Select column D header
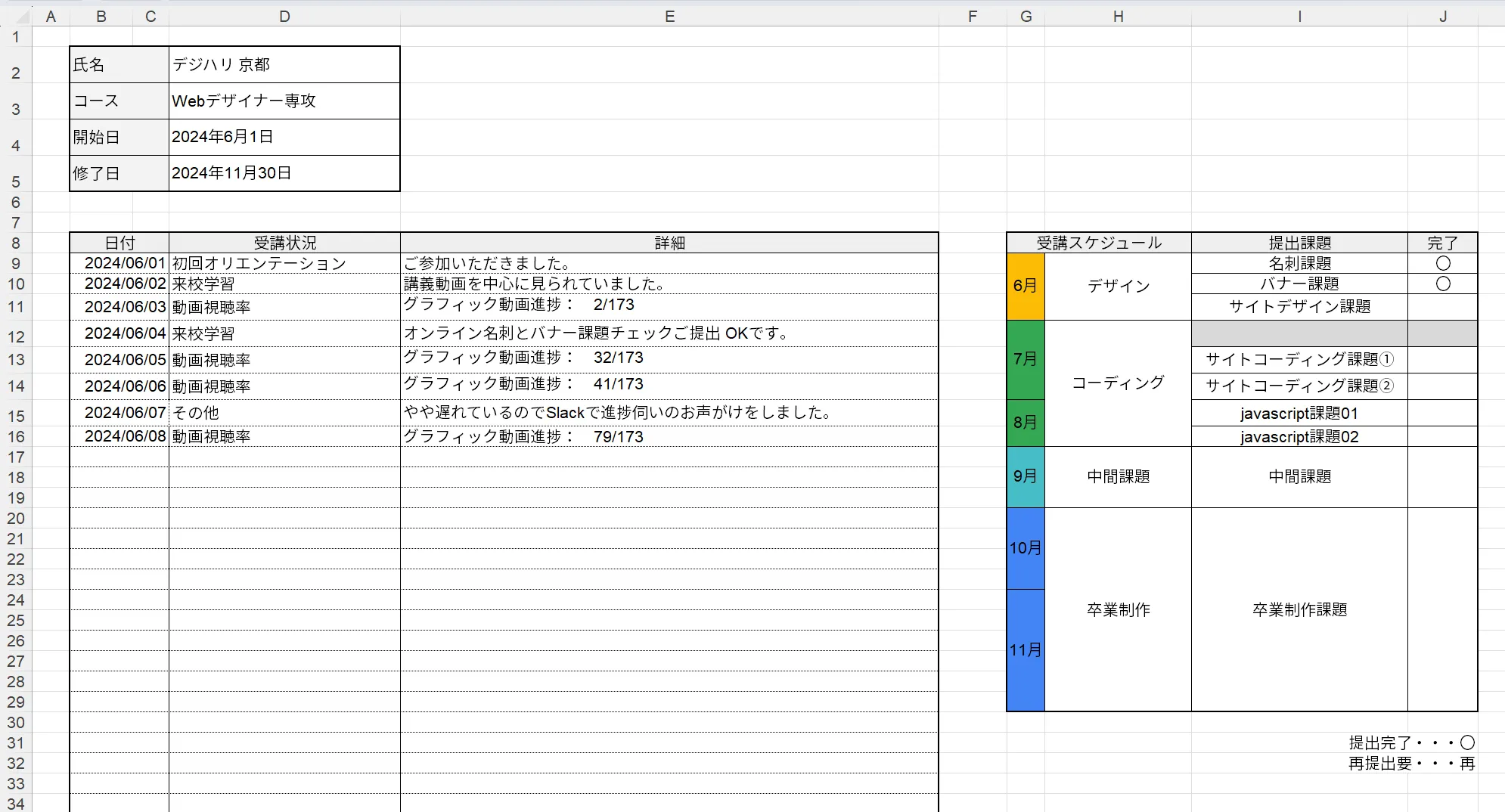Viewport: 1505px width, 812px height. [284, 17]
